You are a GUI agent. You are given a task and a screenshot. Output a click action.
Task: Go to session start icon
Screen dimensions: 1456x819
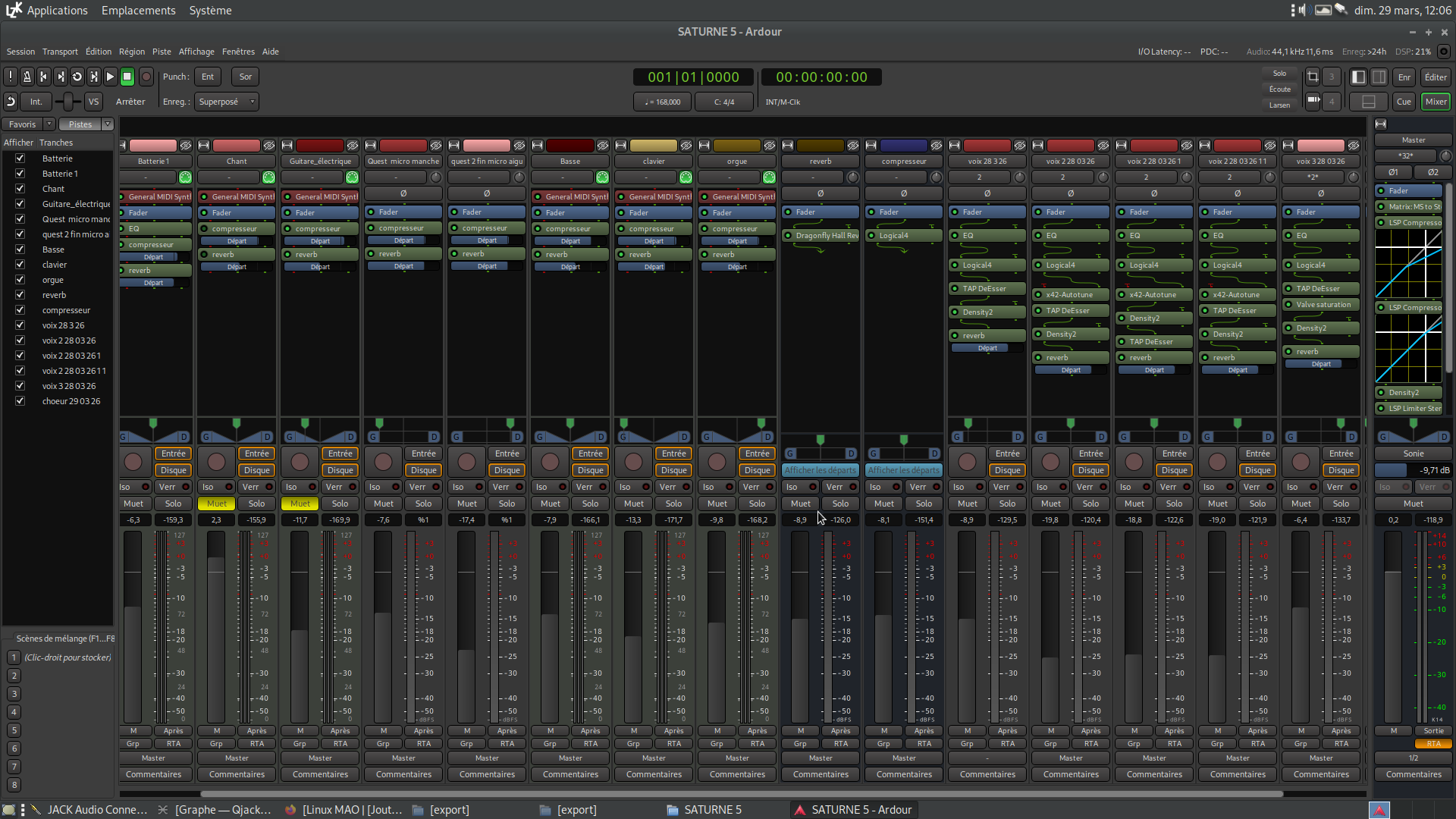click(44, 77)
